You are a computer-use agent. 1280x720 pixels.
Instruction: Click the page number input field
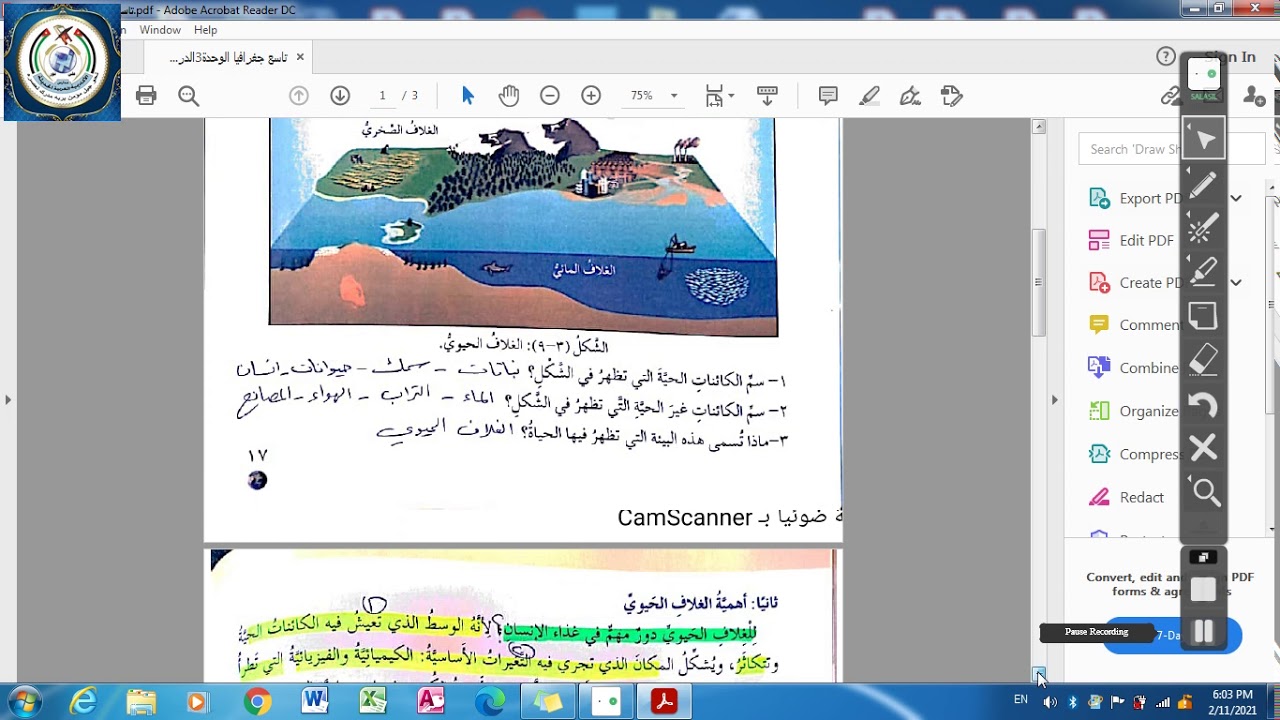click(382, 96)
